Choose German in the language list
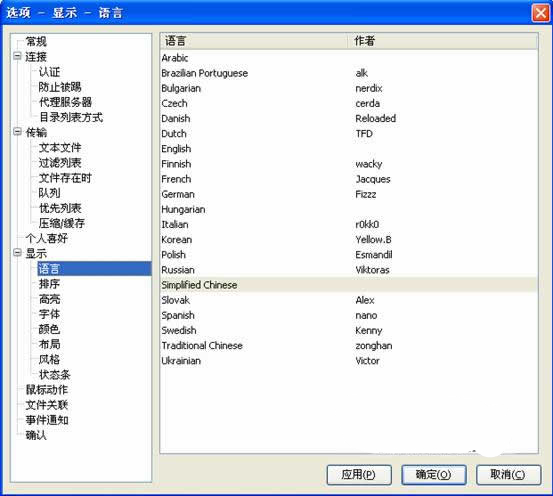 178,194
